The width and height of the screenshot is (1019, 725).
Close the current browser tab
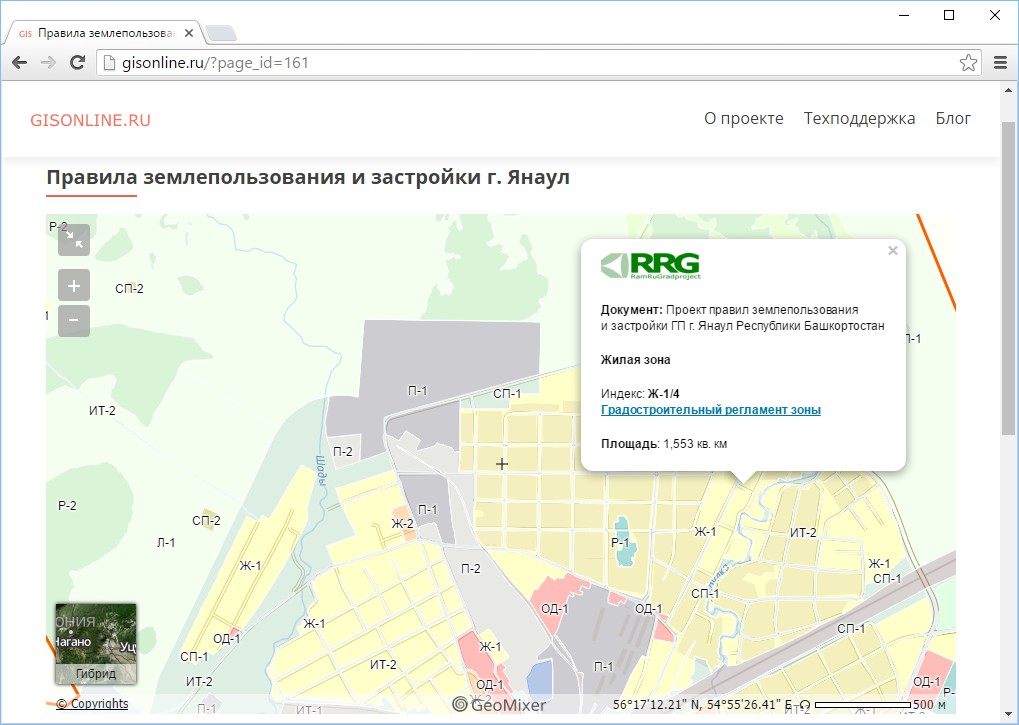click(x=189, y=32)
